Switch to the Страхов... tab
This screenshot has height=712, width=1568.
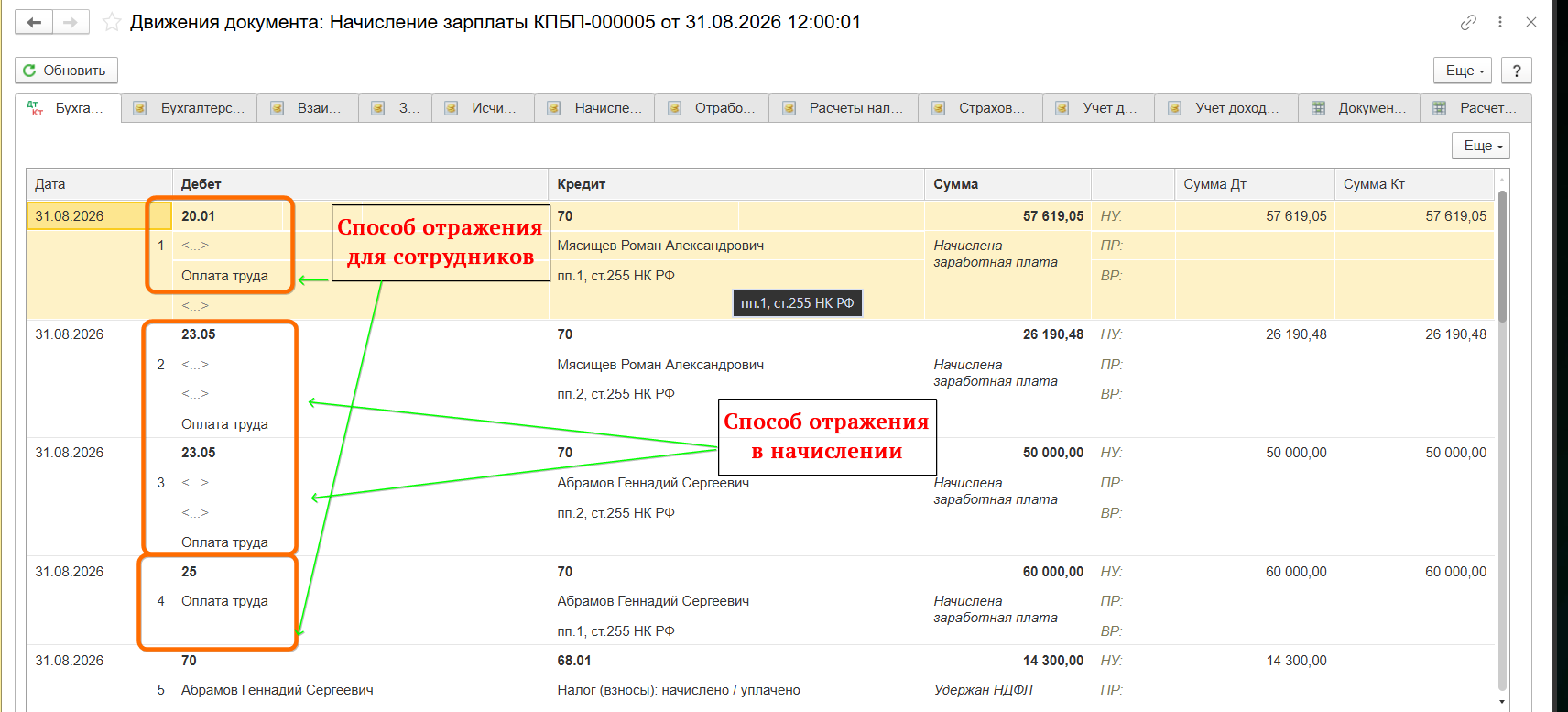pos(981,108)
